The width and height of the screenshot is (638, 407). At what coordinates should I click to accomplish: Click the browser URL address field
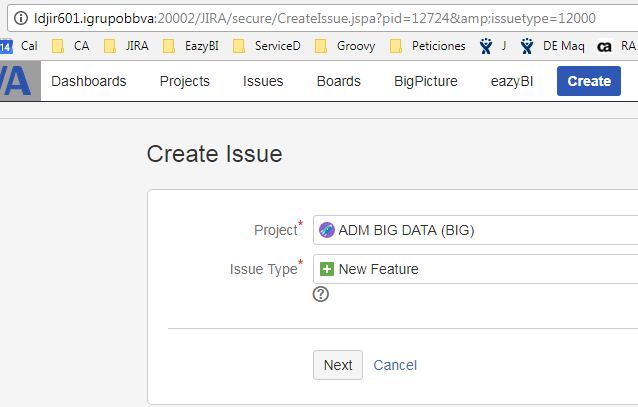[x=326, y=18]
